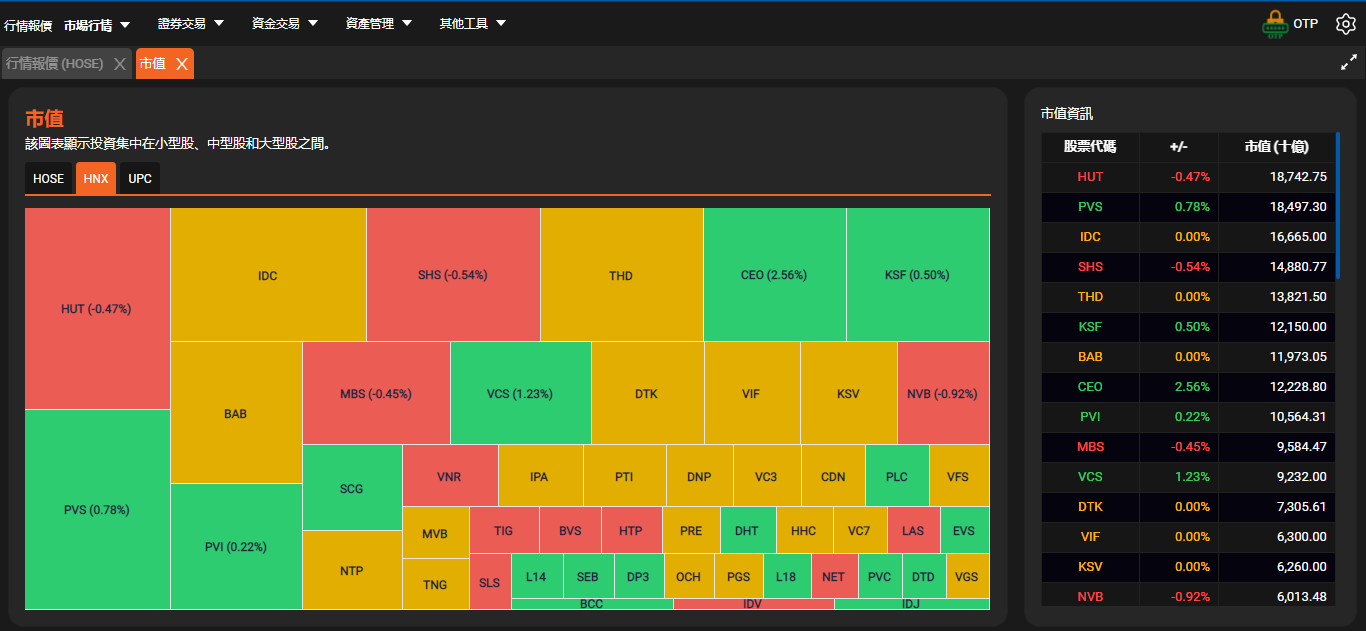Open the 證券交易 dropdown menu
The height and width of the screenshot is (631, 1366).
point(190,23)
